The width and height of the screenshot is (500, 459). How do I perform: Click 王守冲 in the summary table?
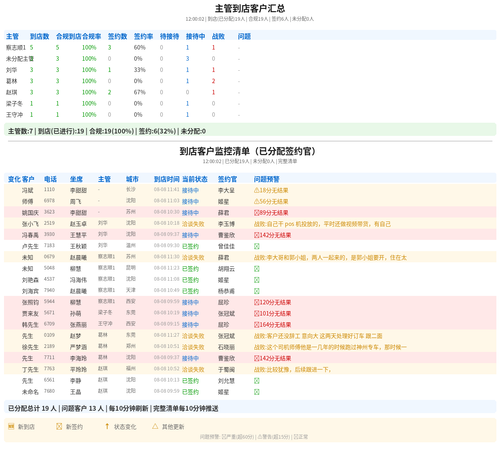pyautogui.click(x=14, y=115)
